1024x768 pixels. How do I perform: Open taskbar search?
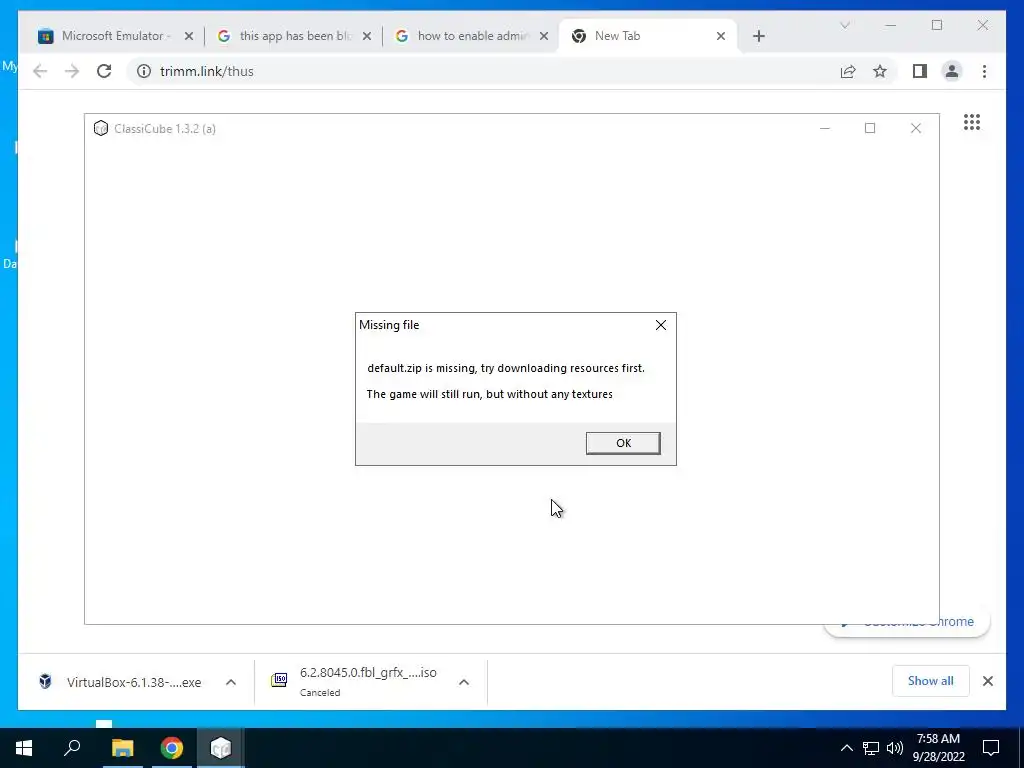pyautogui.click(x=72, y=748)
